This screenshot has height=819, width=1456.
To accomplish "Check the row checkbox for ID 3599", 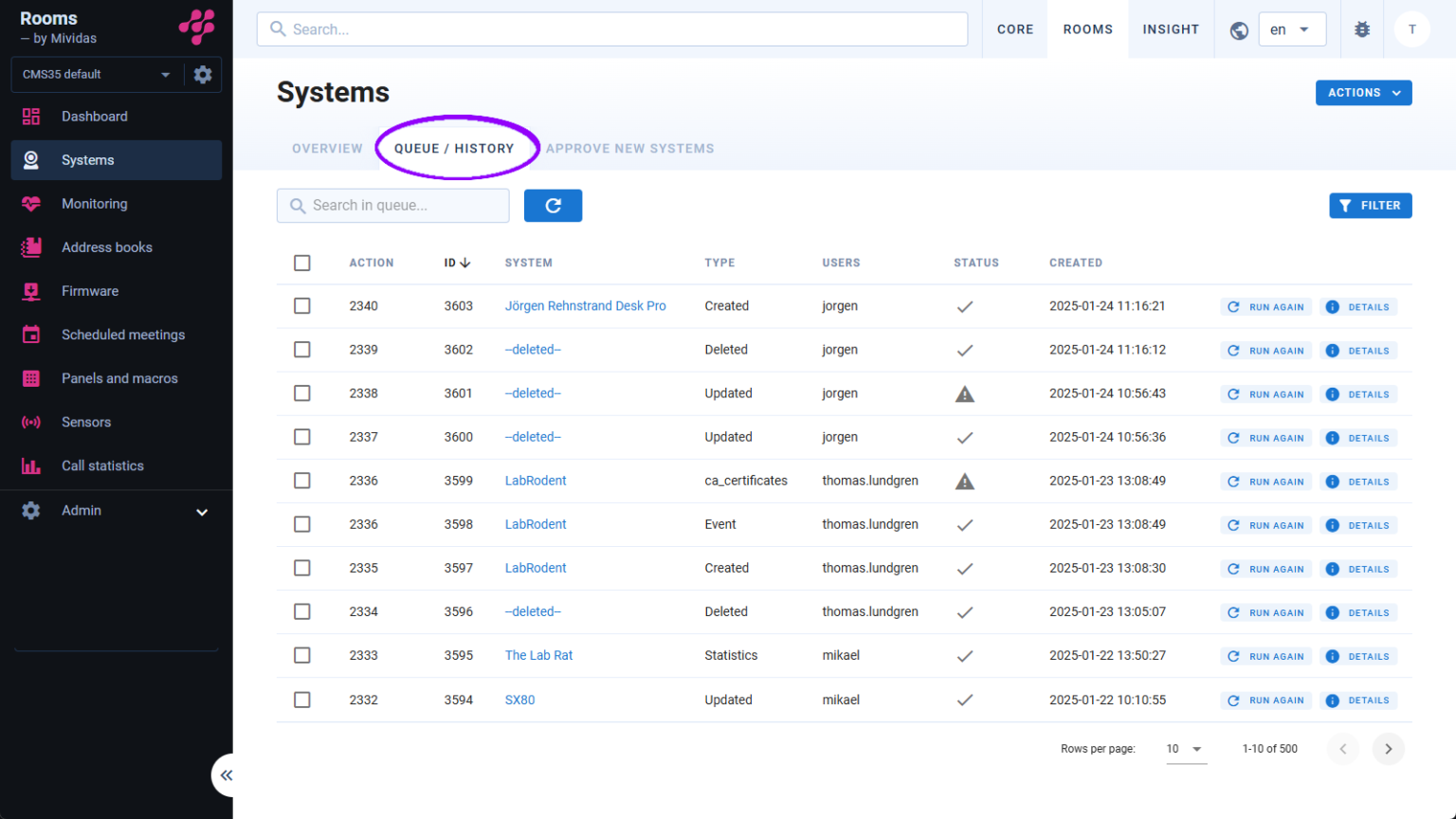I will 302,481.
